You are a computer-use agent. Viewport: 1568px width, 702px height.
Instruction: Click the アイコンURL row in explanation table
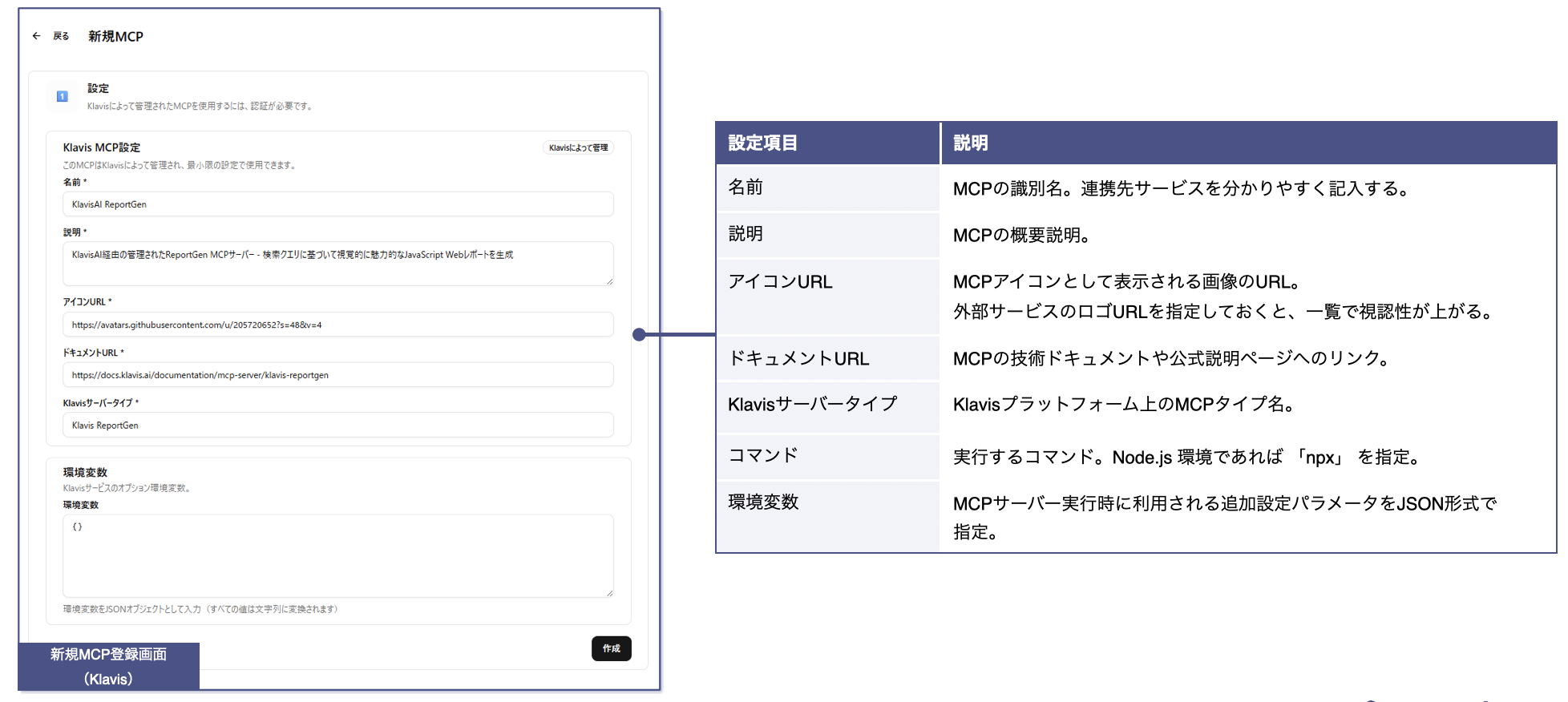(x=1136, y=297)
